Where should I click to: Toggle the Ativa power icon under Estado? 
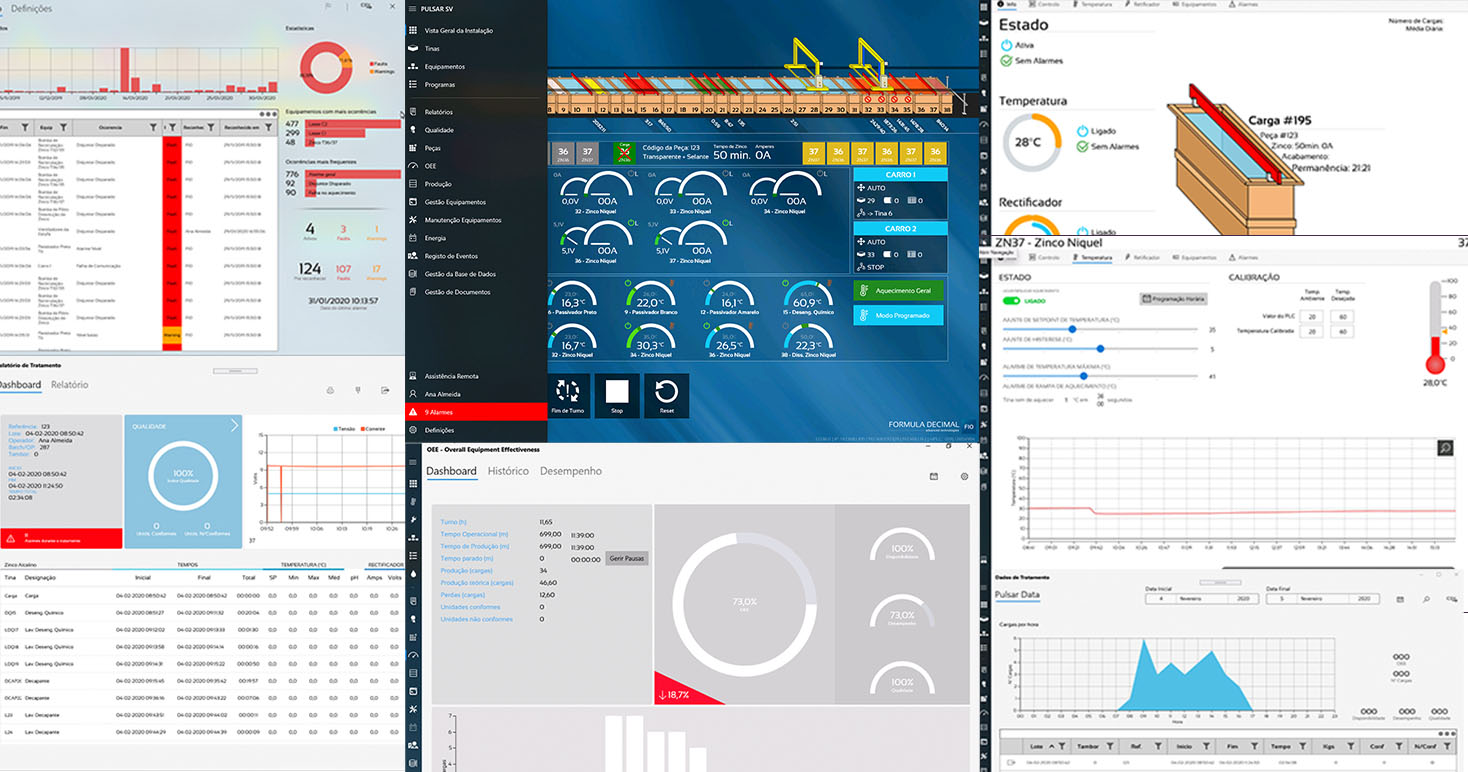point(1006,45)
